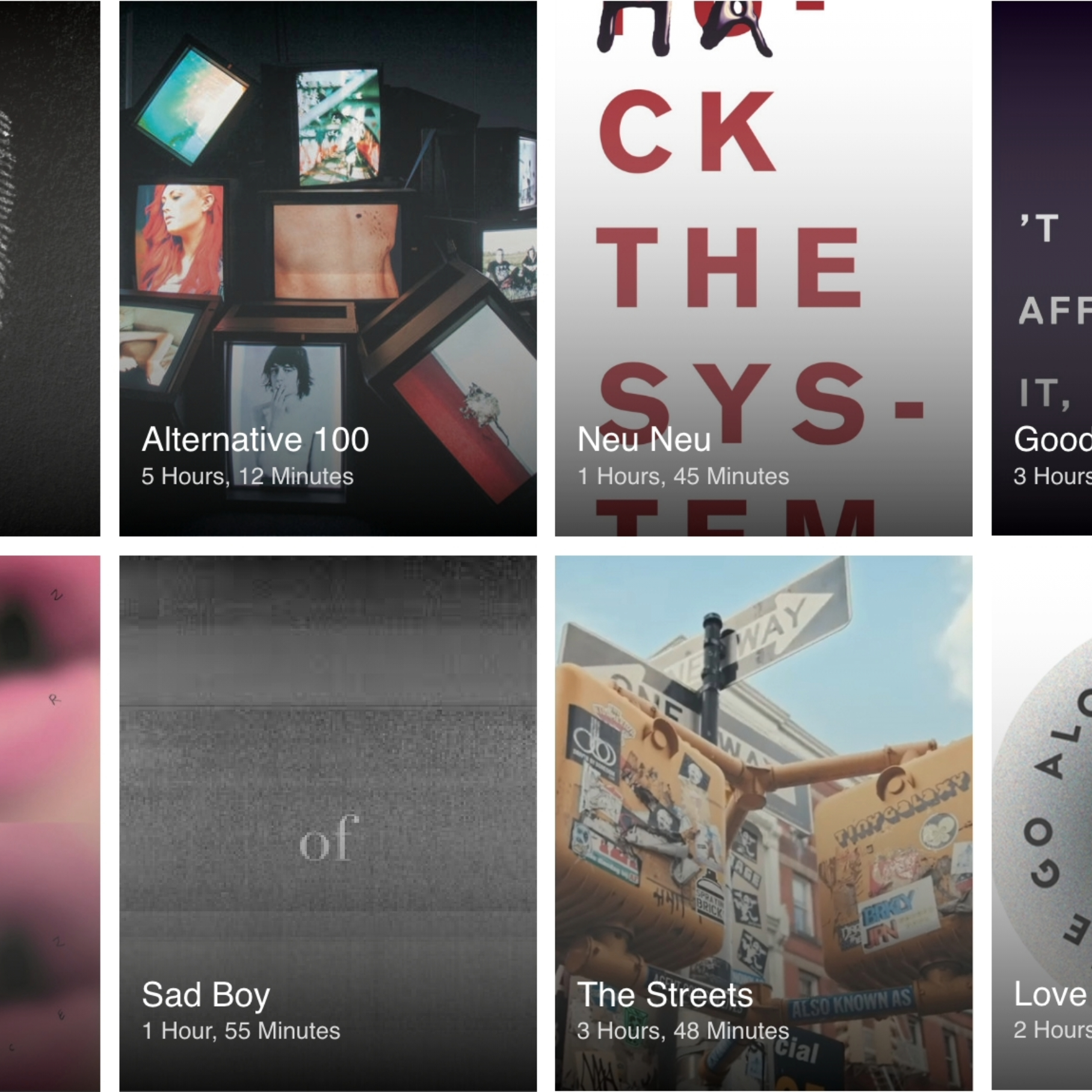Open the dark grainy textured playlist tile

pyautogui.click(x=50, y=268)
